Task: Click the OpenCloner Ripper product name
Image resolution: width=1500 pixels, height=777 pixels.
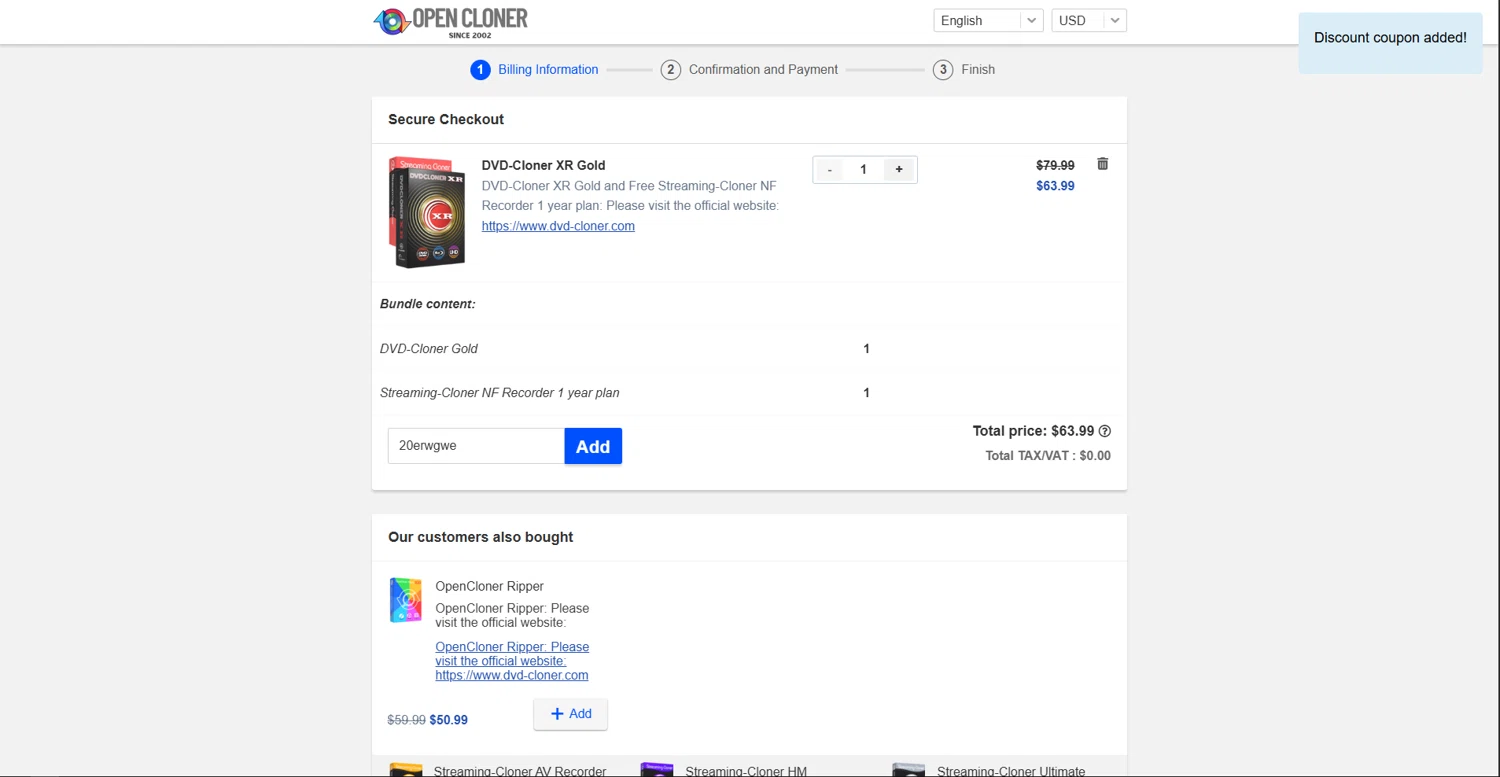Action: [x=489, y=587]
